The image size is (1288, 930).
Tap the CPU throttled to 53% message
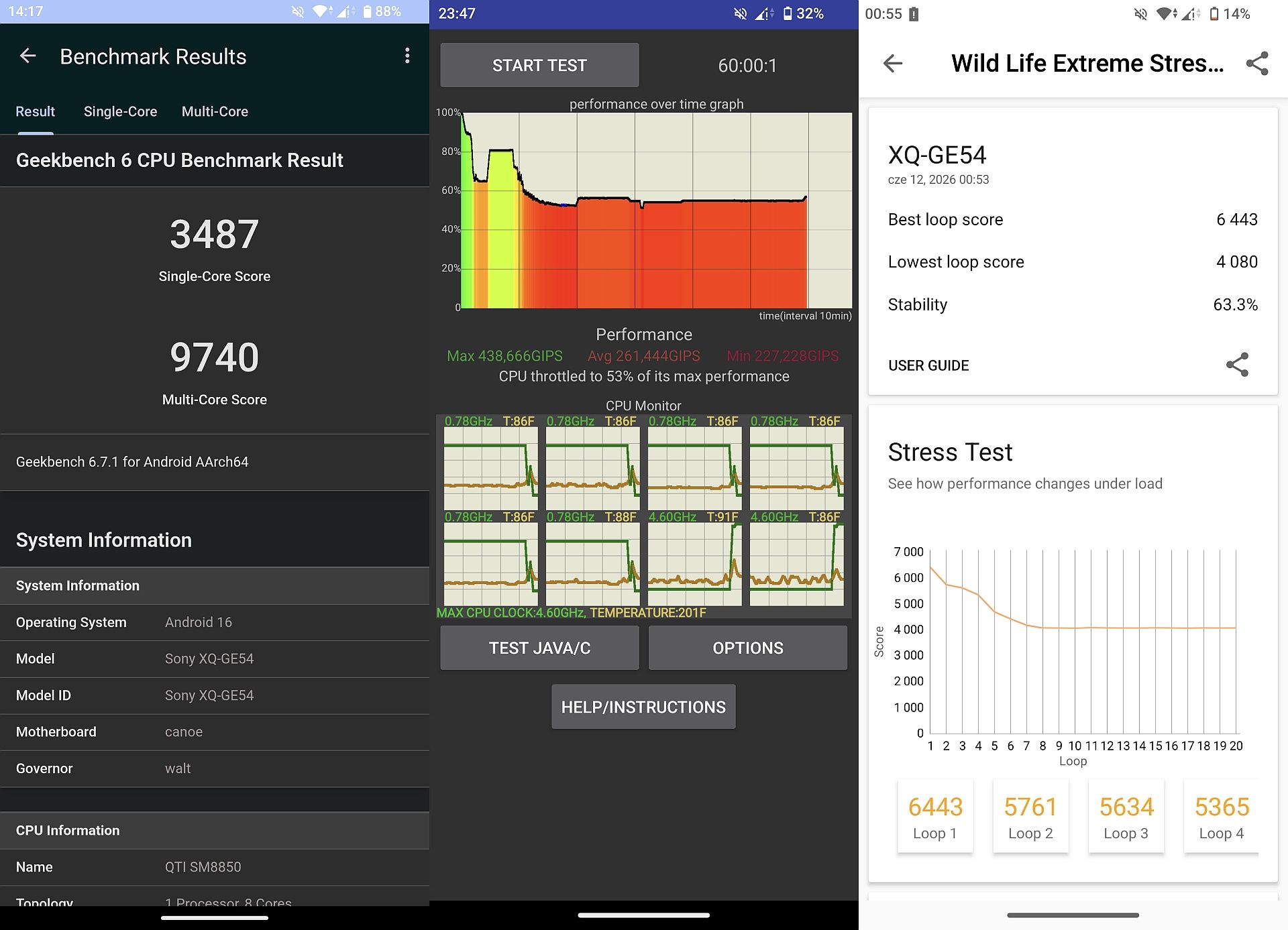pyautogui.click(x=644, y=376)
